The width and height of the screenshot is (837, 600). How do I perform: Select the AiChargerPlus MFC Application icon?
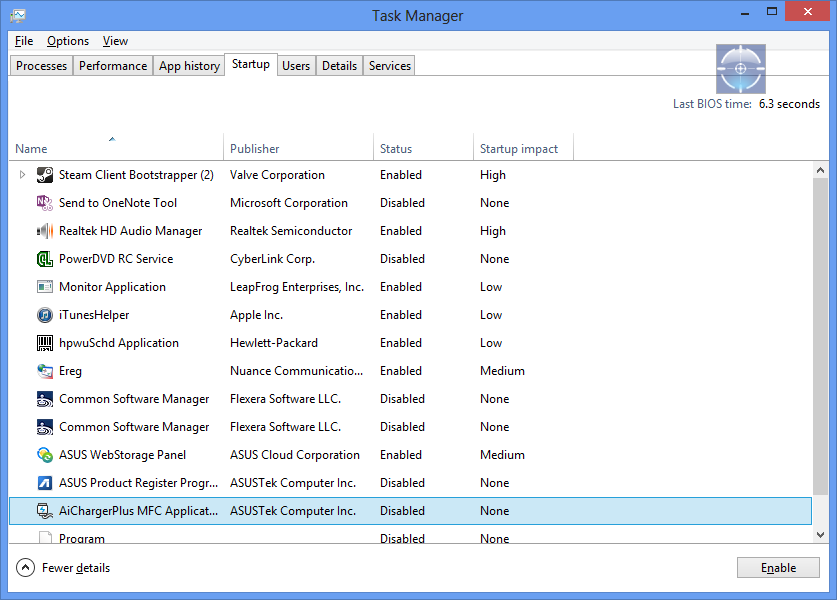click(45, 511)
